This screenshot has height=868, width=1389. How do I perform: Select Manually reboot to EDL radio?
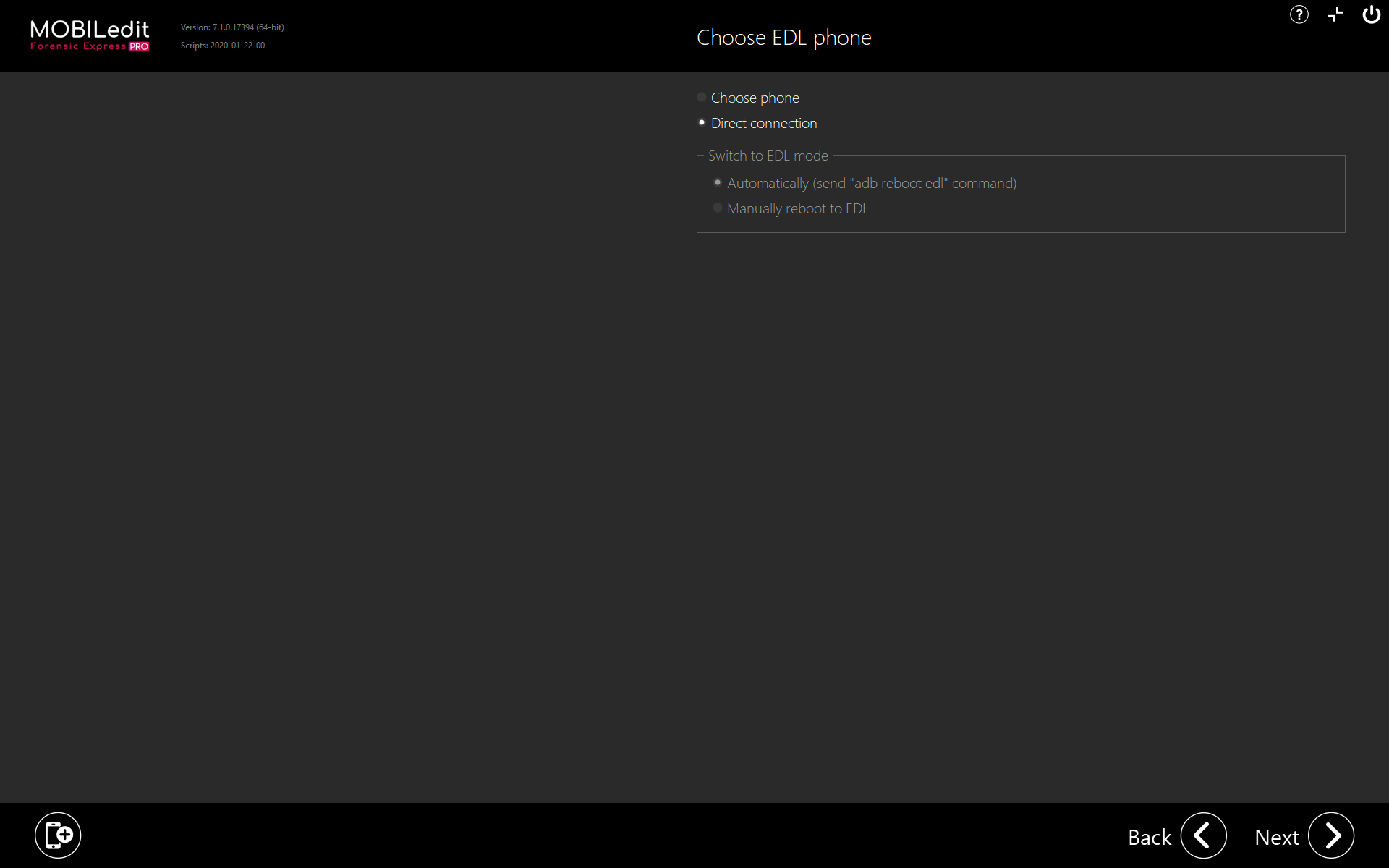click(718, 208)
